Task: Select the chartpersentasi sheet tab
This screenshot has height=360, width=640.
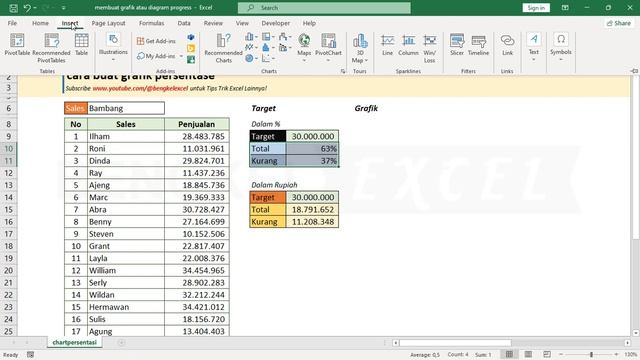Action: pos(75,342)
